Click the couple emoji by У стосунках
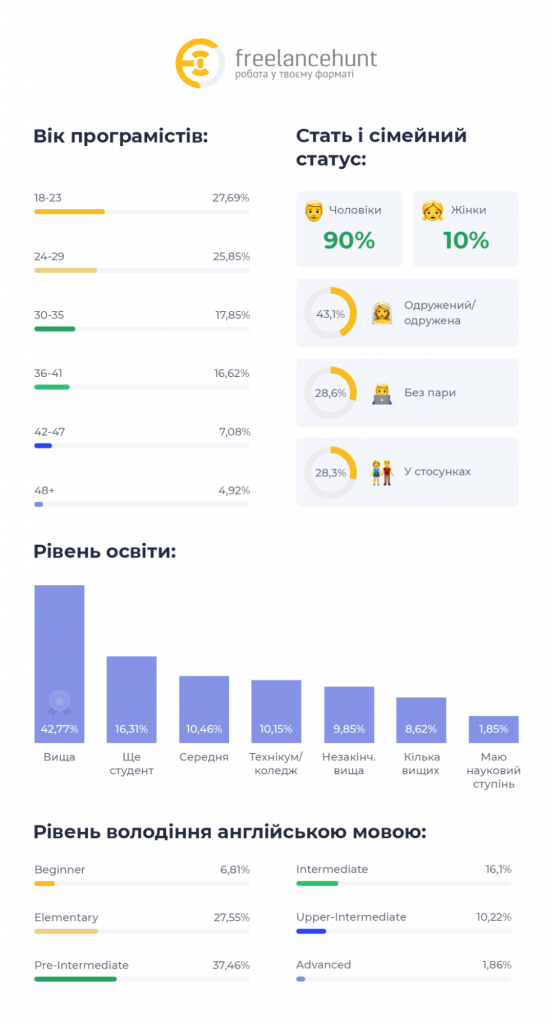 point(382,472)
